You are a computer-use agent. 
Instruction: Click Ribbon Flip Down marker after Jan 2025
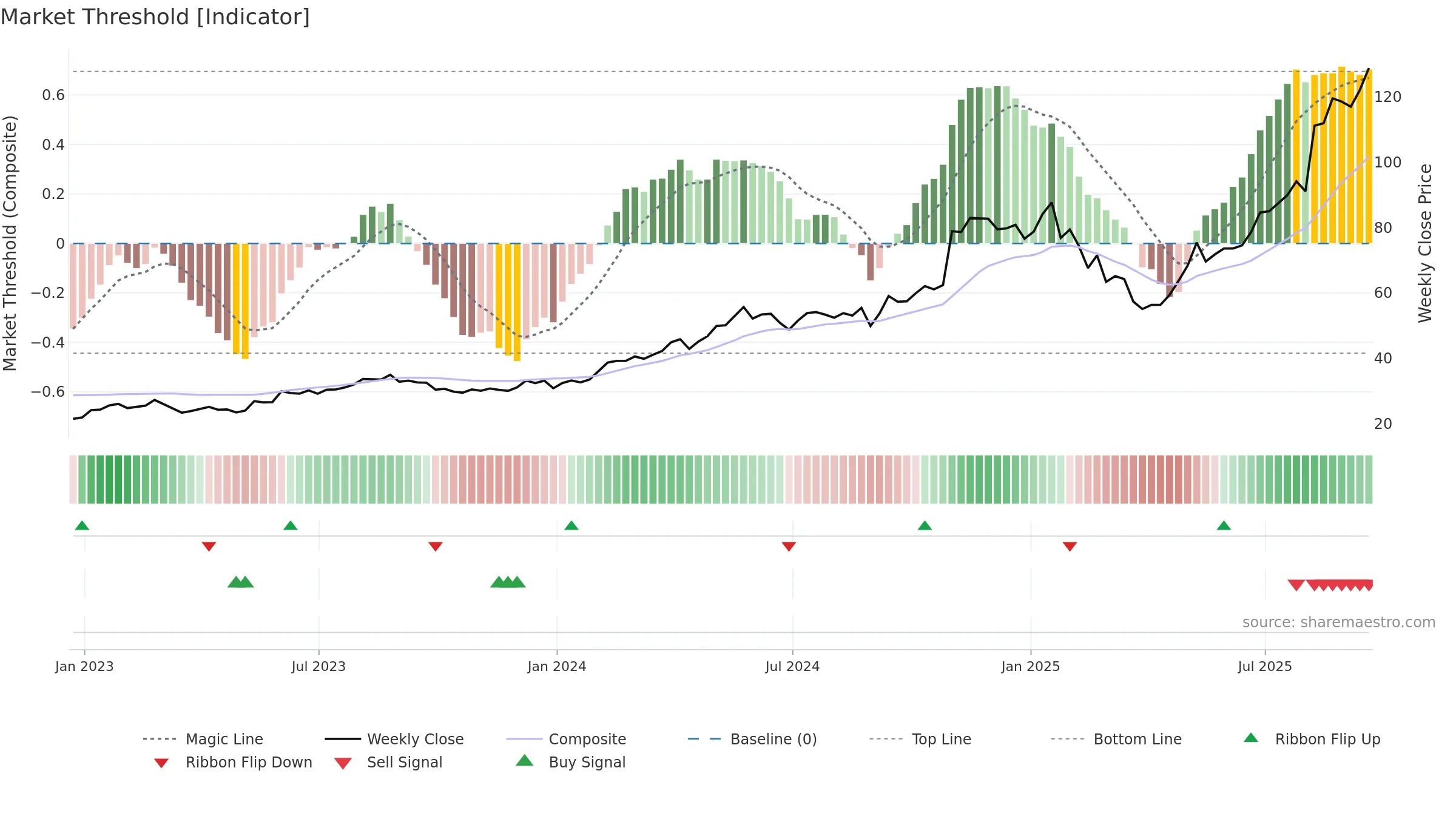pos(1070,547)
